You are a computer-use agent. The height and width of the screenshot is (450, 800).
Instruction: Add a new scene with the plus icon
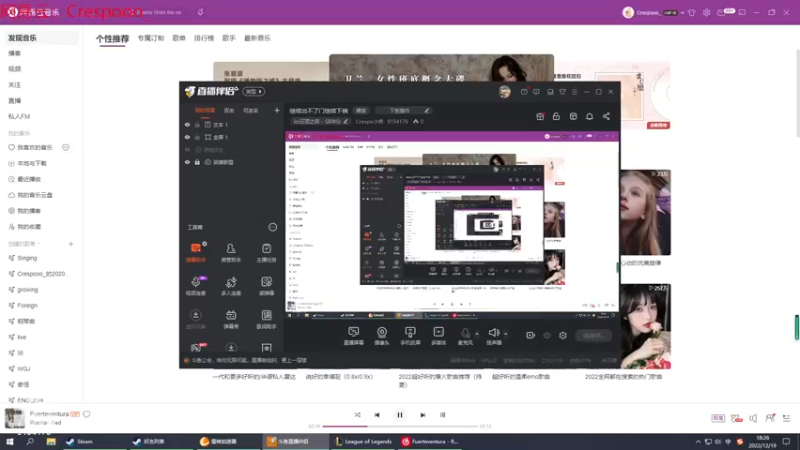(277, 110)
